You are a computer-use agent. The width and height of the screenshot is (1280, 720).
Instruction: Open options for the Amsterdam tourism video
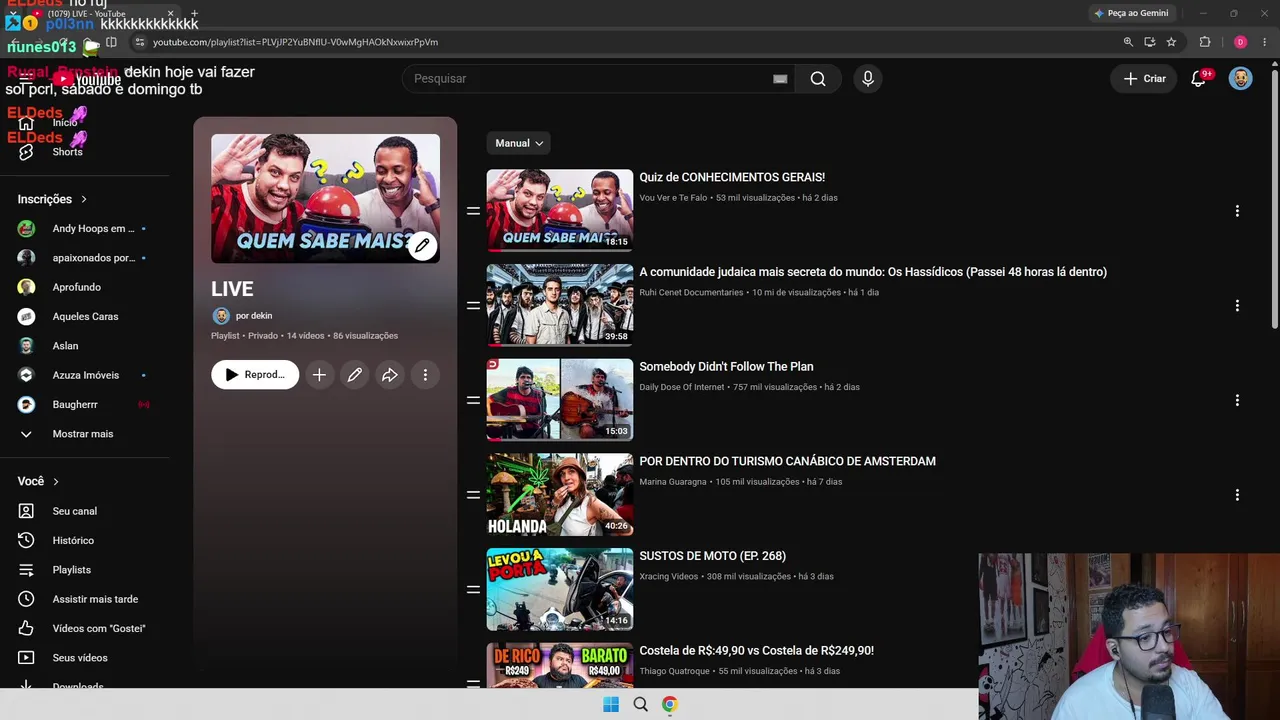click(x=1237, y=495)
